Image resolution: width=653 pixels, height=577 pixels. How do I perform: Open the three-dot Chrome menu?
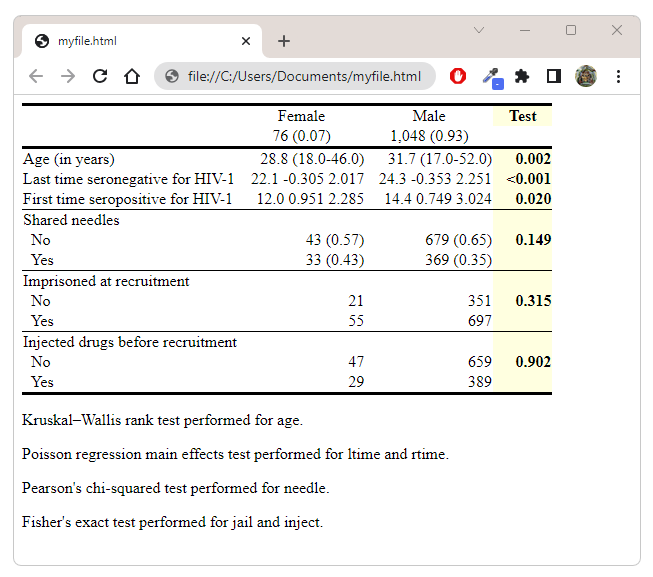click(618, 77)
